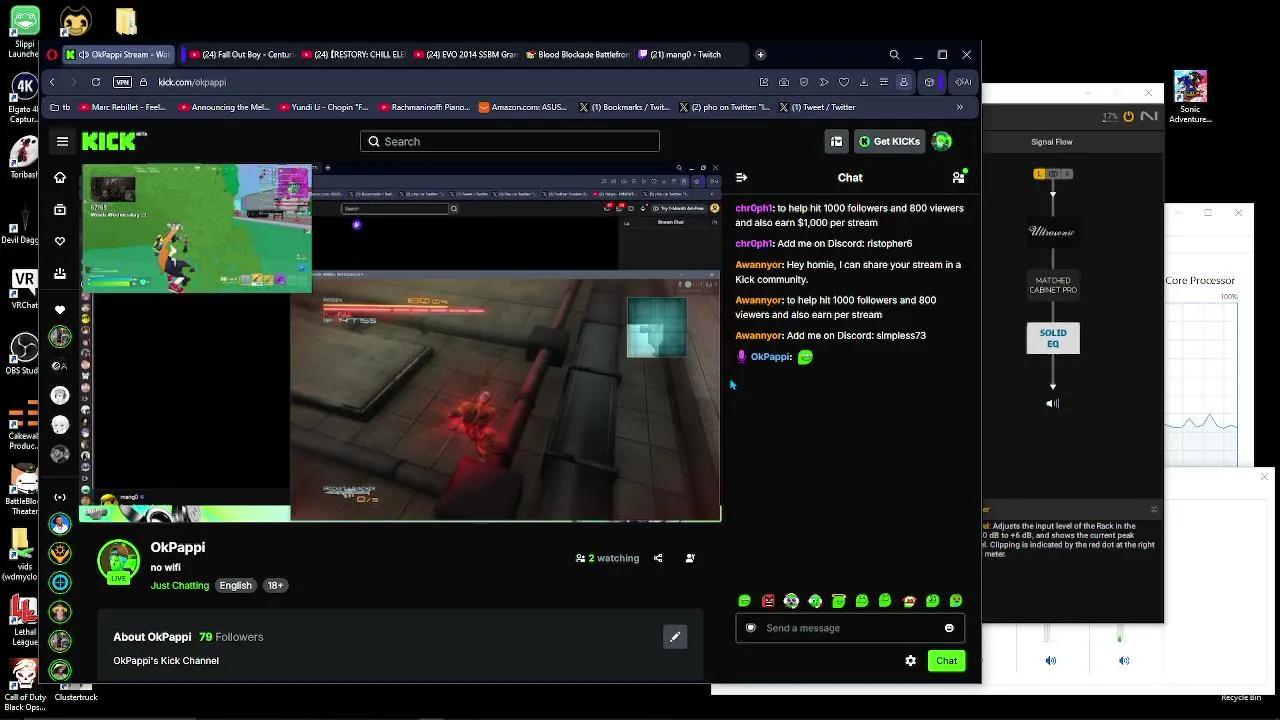Open chat users list icon
1280x720 pixels.
pos(958,177)
